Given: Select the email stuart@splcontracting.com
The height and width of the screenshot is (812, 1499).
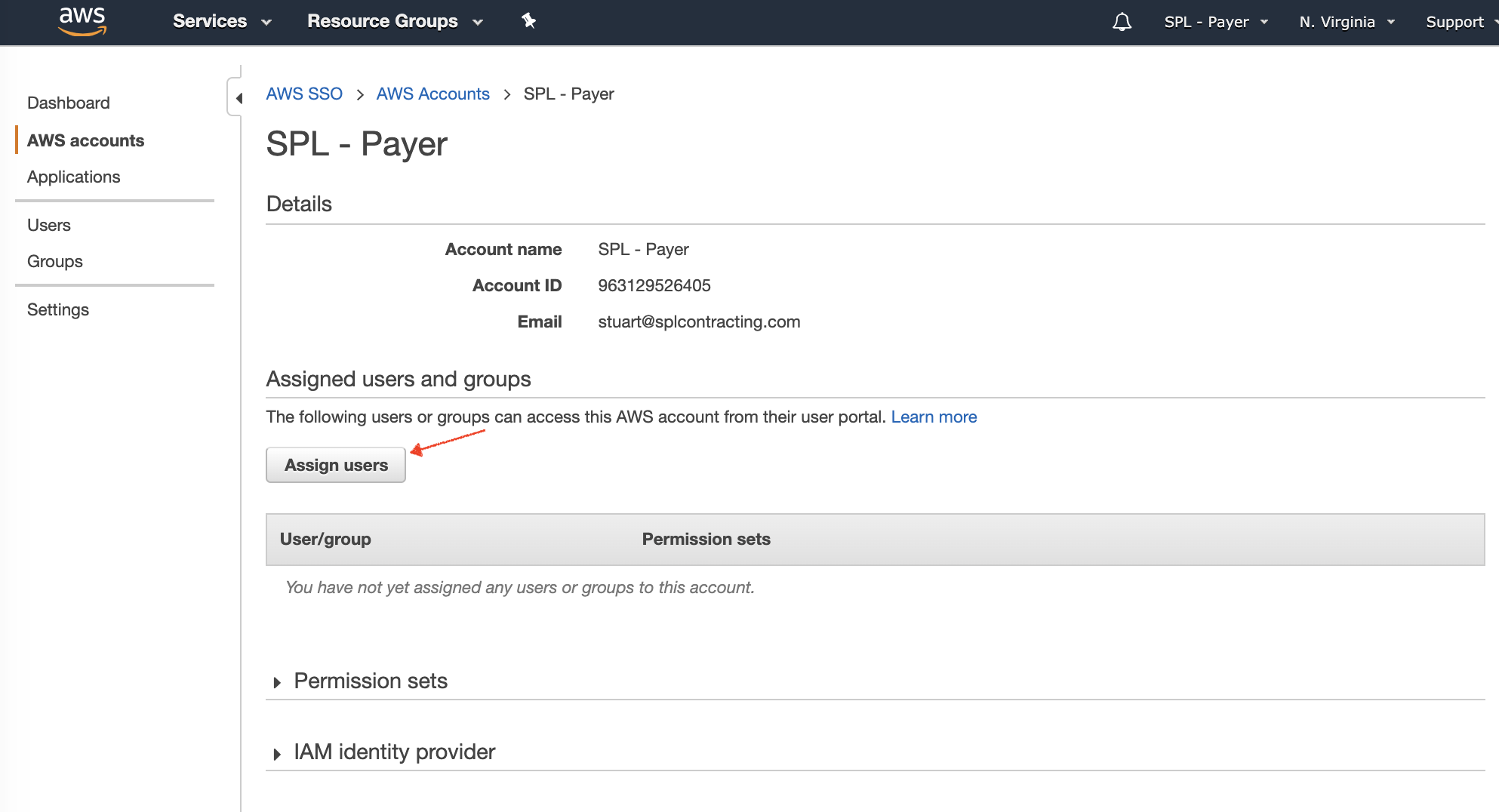Looking at the screenshot, I should 699,321.
